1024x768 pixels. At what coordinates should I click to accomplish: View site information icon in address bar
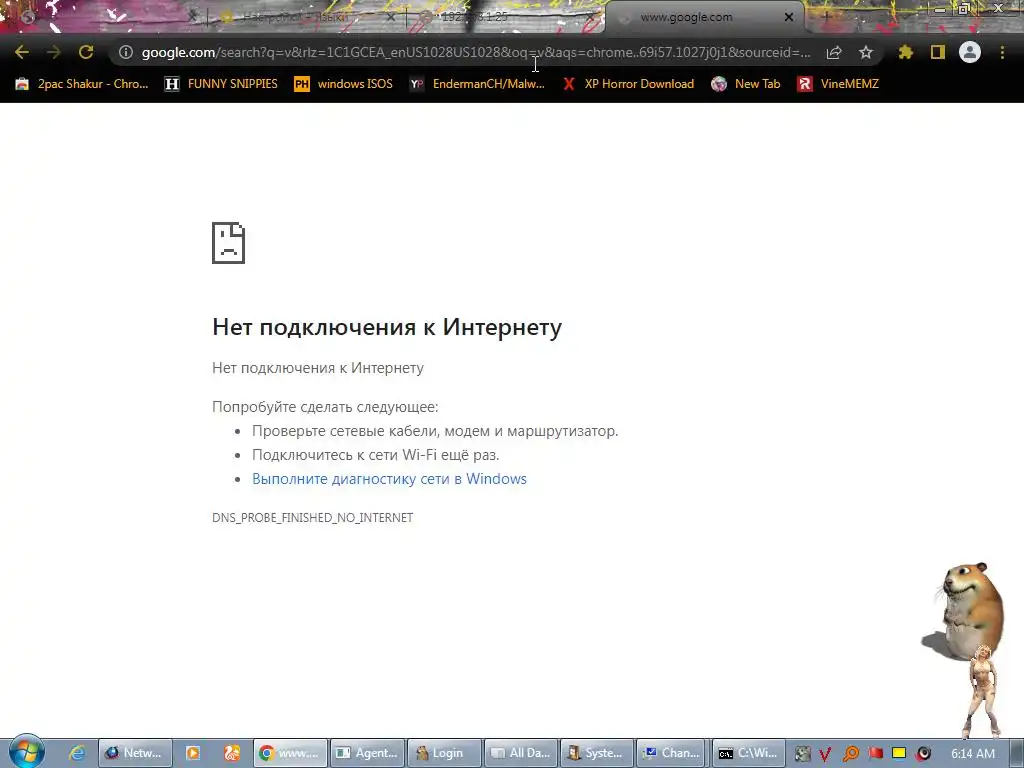(125, 52)
